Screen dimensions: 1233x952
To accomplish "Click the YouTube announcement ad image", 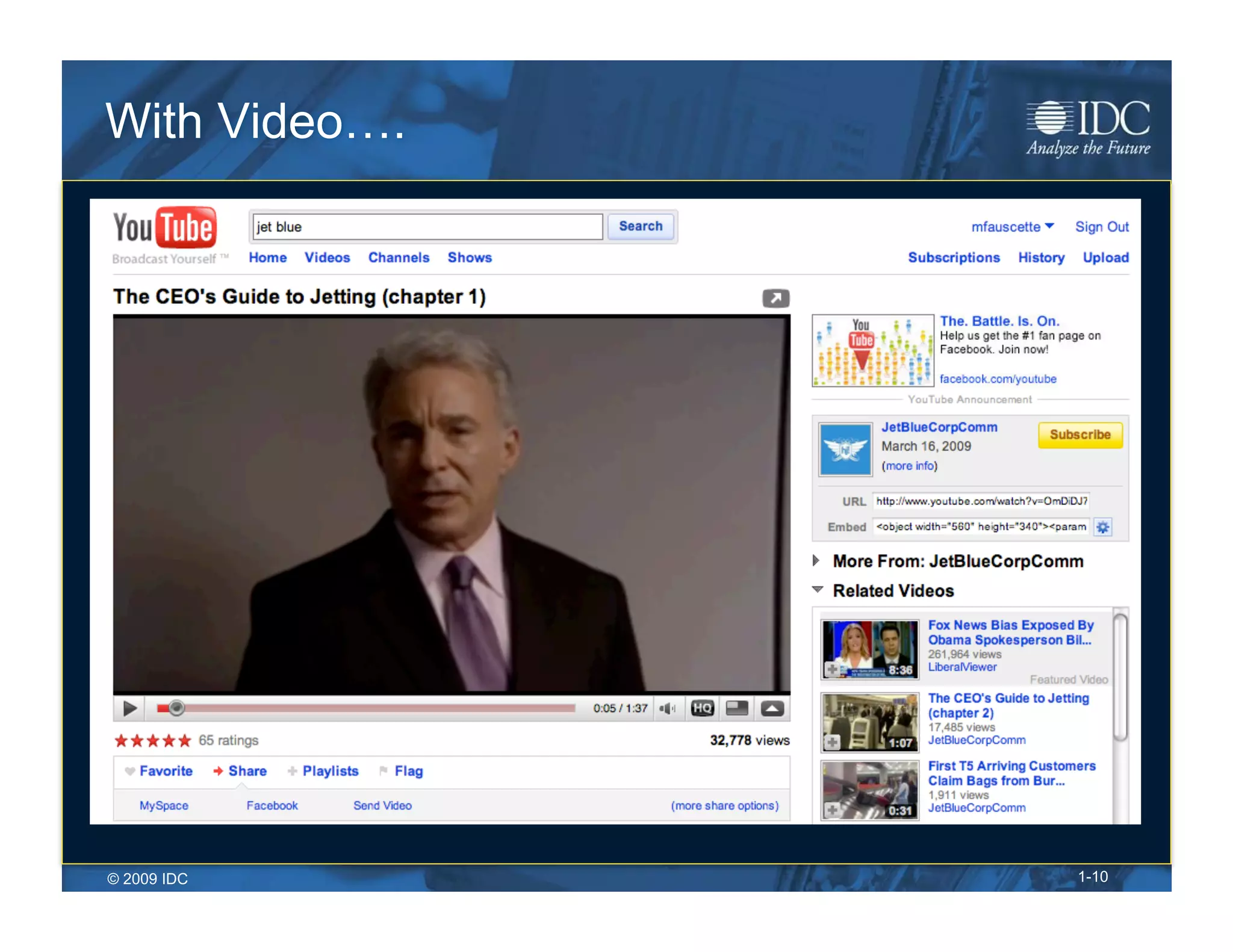I will pyautogui.click(x=872, y=350).
